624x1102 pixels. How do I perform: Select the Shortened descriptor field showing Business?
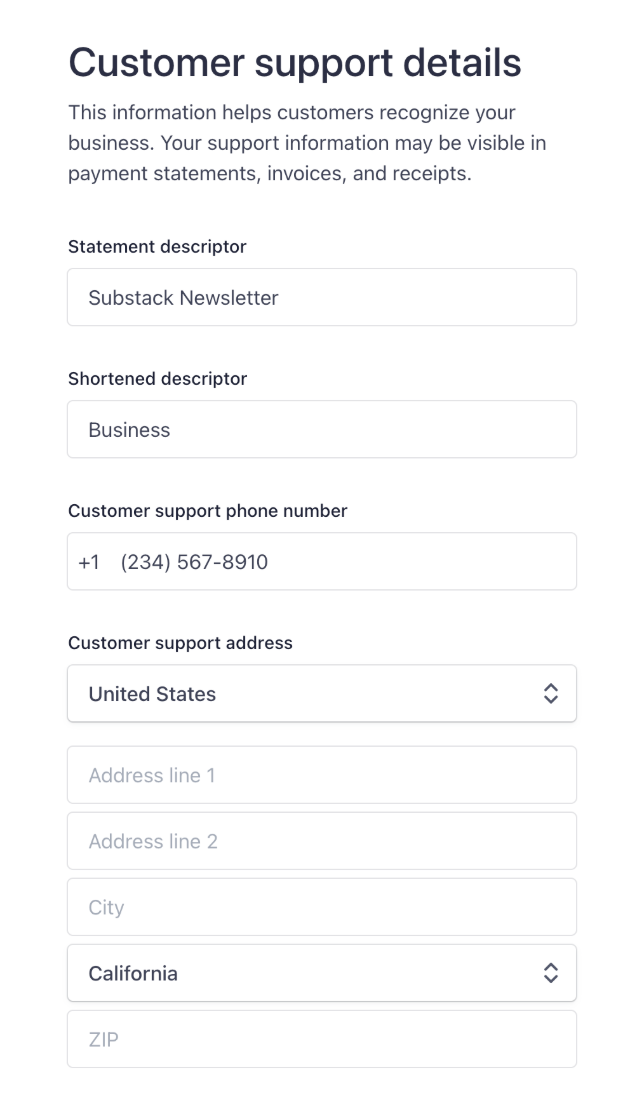pyautogui.click(x=321, y=429)
